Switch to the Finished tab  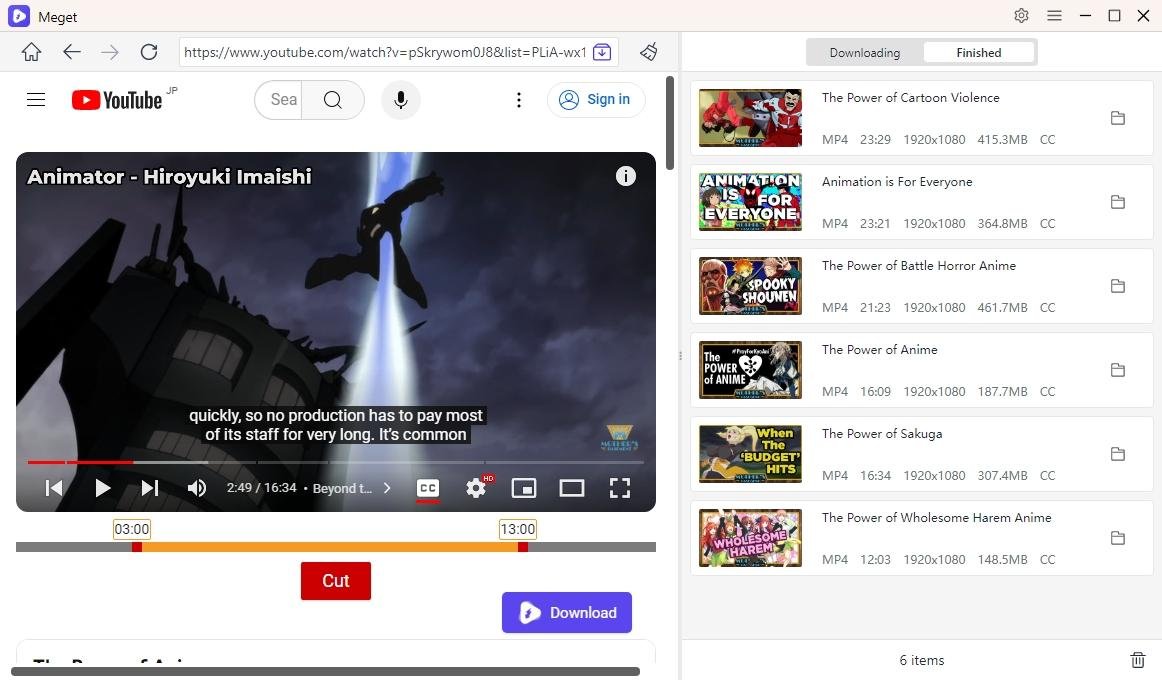pos(978,53)
